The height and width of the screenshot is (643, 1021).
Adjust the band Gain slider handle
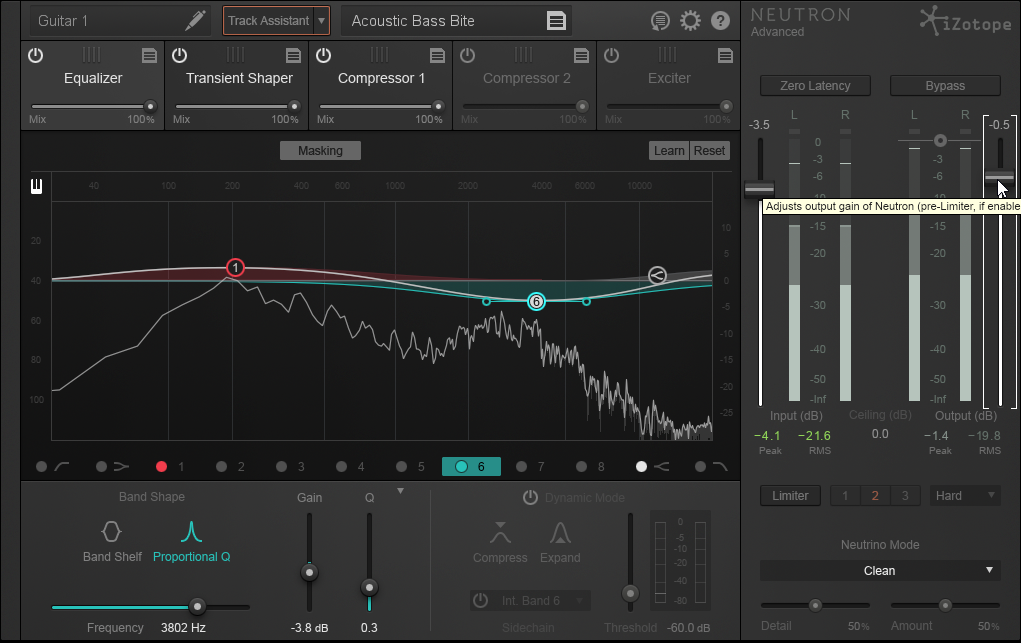(309, 573)
